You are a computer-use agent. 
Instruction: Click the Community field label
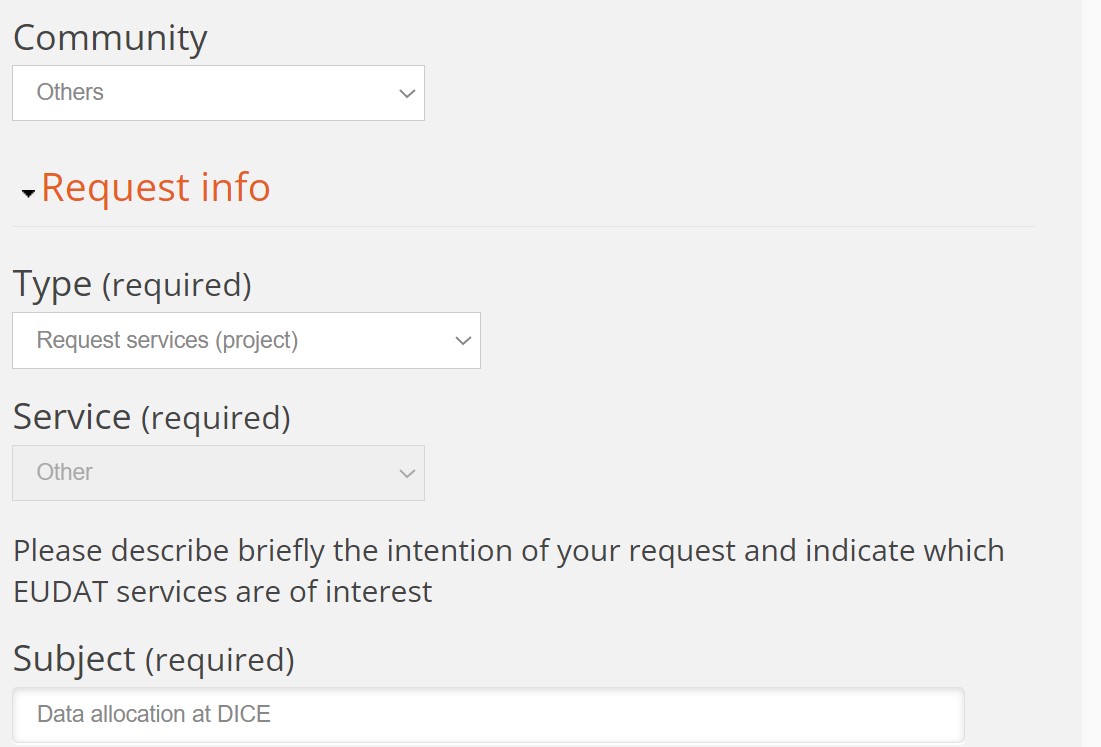(x=110, y=38)
